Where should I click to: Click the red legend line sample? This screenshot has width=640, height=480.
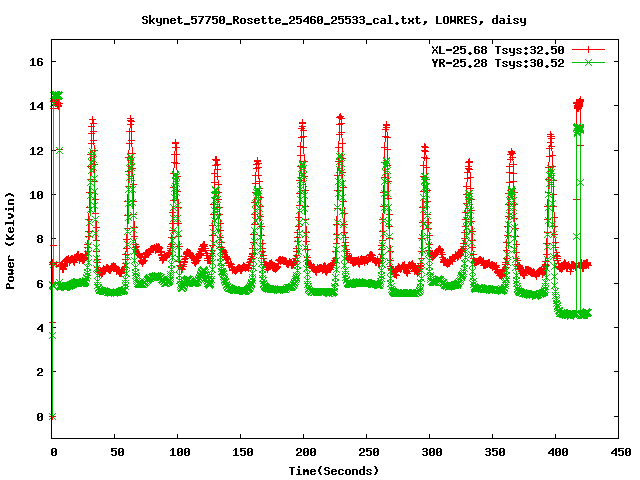(588, 50)
